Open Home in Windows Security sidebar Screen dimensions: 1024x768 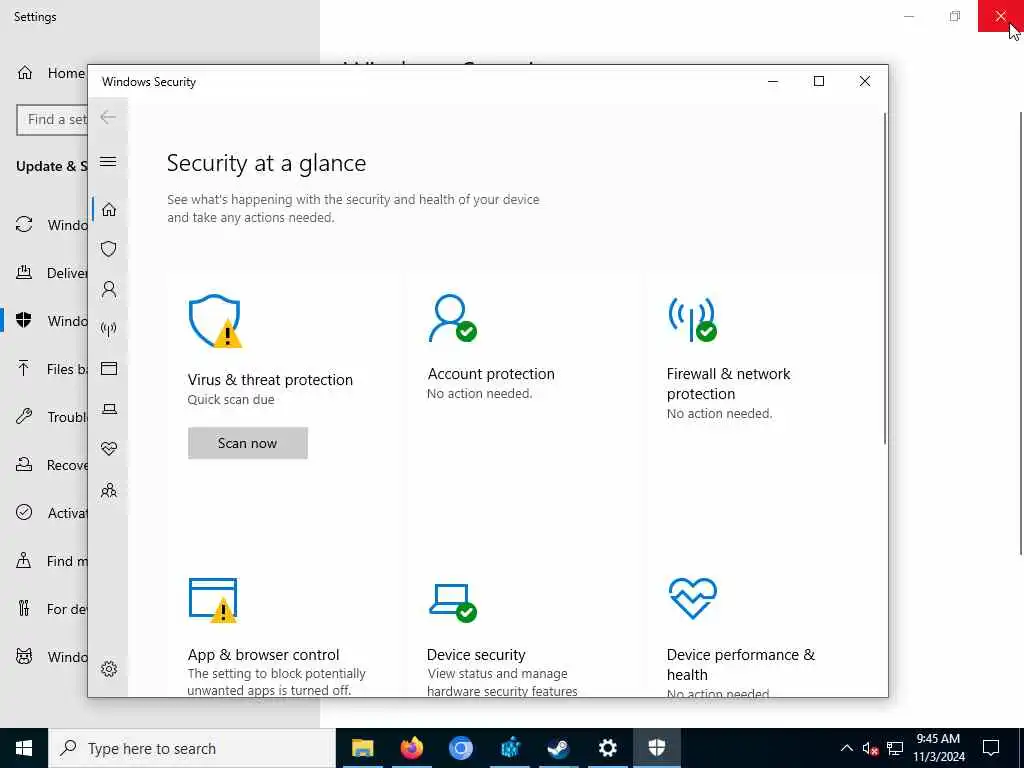(x=109, y=209)
